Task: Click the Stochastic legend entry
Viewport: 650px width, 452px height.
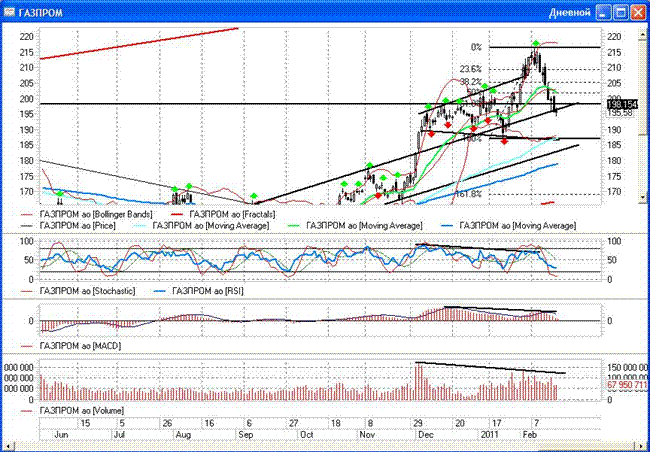Action: [78, 291]
